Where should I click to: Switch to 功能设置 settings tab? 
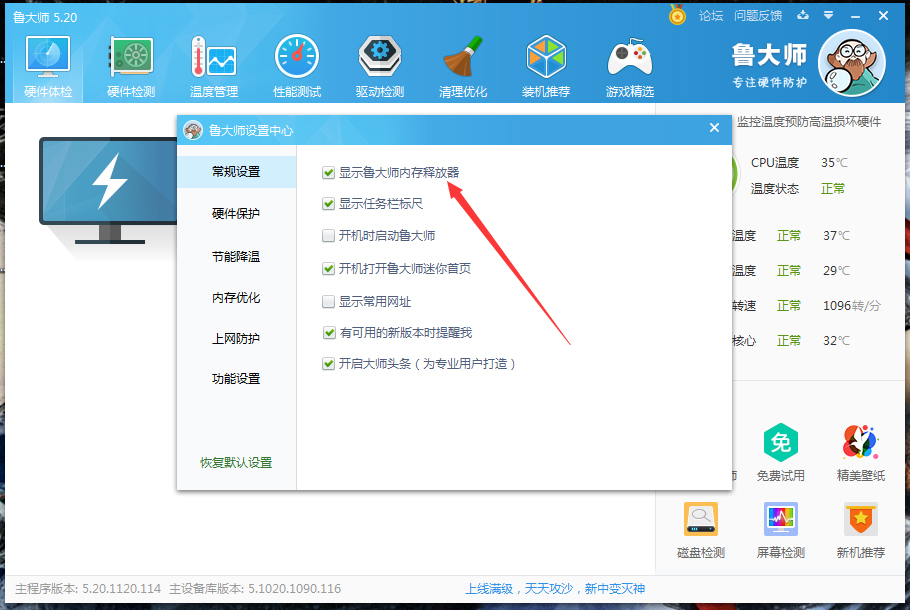(234, 378)
